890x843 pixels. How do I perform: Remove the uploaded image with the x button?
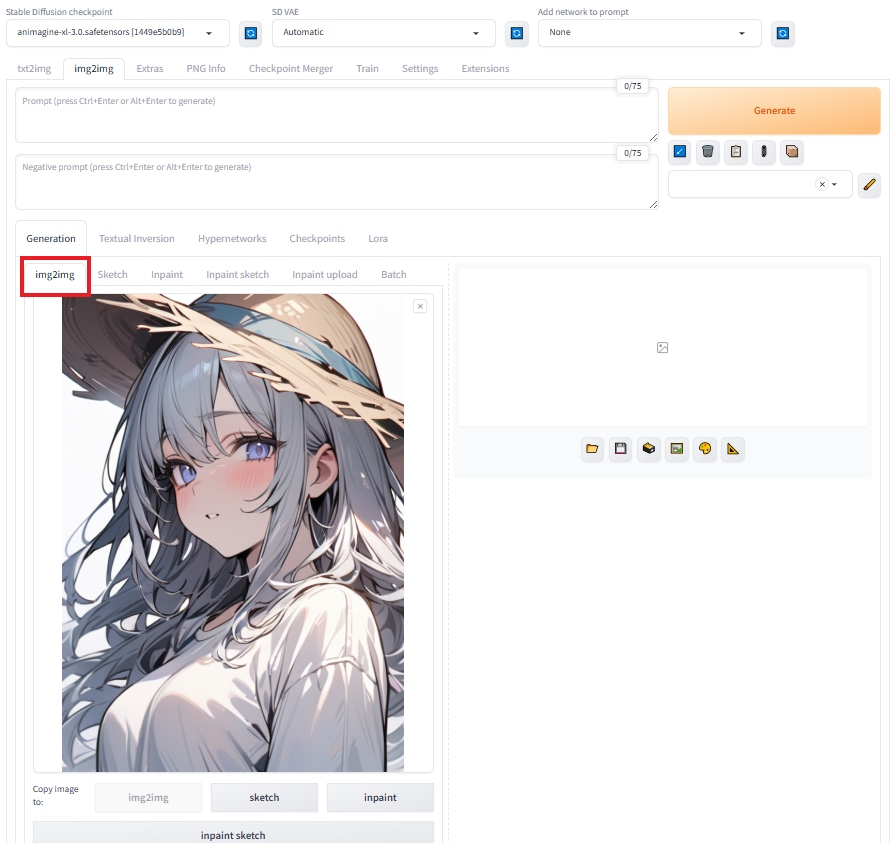[x=420, y=307]
